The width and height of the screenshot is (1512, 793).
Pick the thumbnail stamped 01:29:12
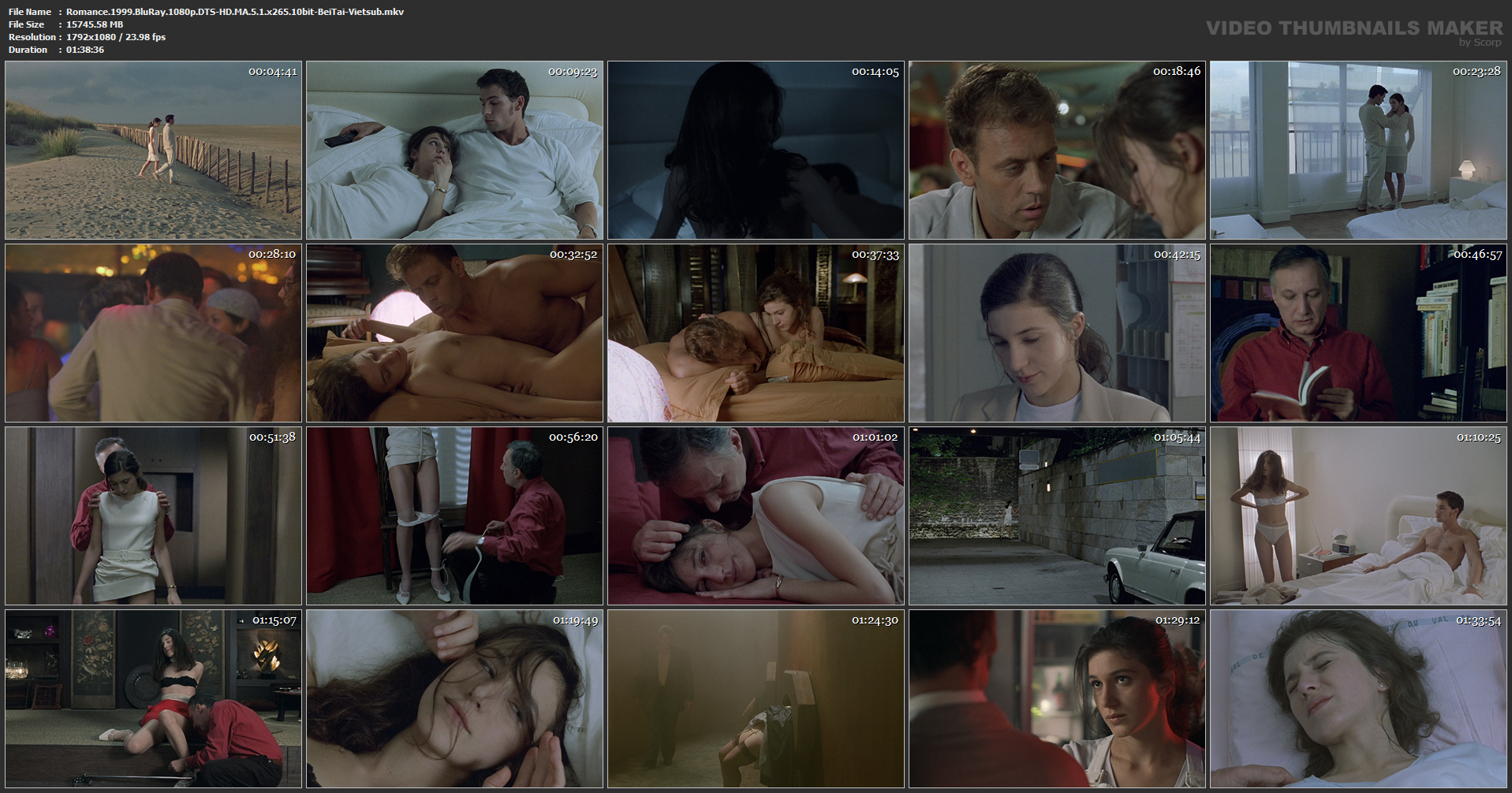coord(1057,698)
